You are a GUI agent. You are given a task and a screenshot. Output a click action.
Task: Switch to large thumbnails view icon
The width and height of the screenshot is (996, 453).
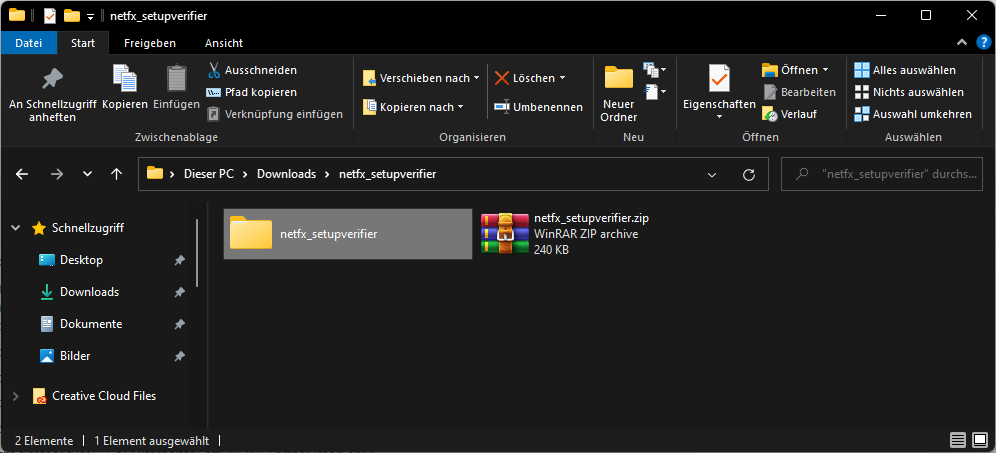coord(980,440)
